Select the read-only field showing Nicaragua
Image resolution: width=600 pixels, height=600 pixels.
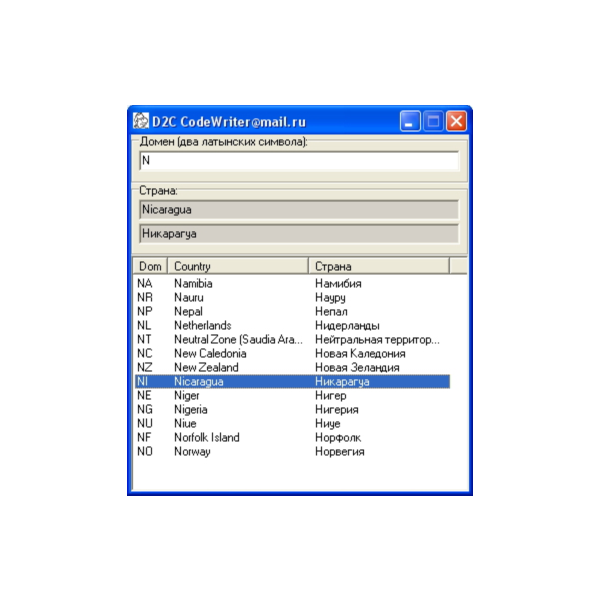pyautogui.click(x=299, y=210)
